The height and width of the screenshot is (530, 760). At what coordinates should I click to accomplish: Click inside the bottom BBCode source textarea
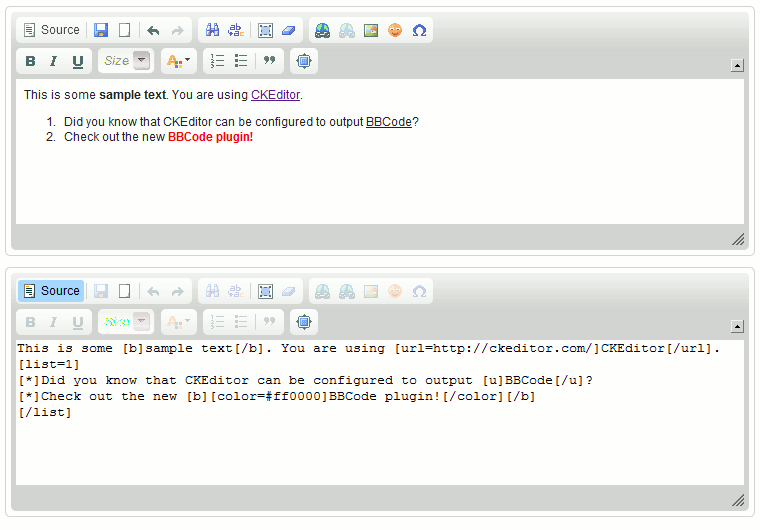[x=380, y=450]
